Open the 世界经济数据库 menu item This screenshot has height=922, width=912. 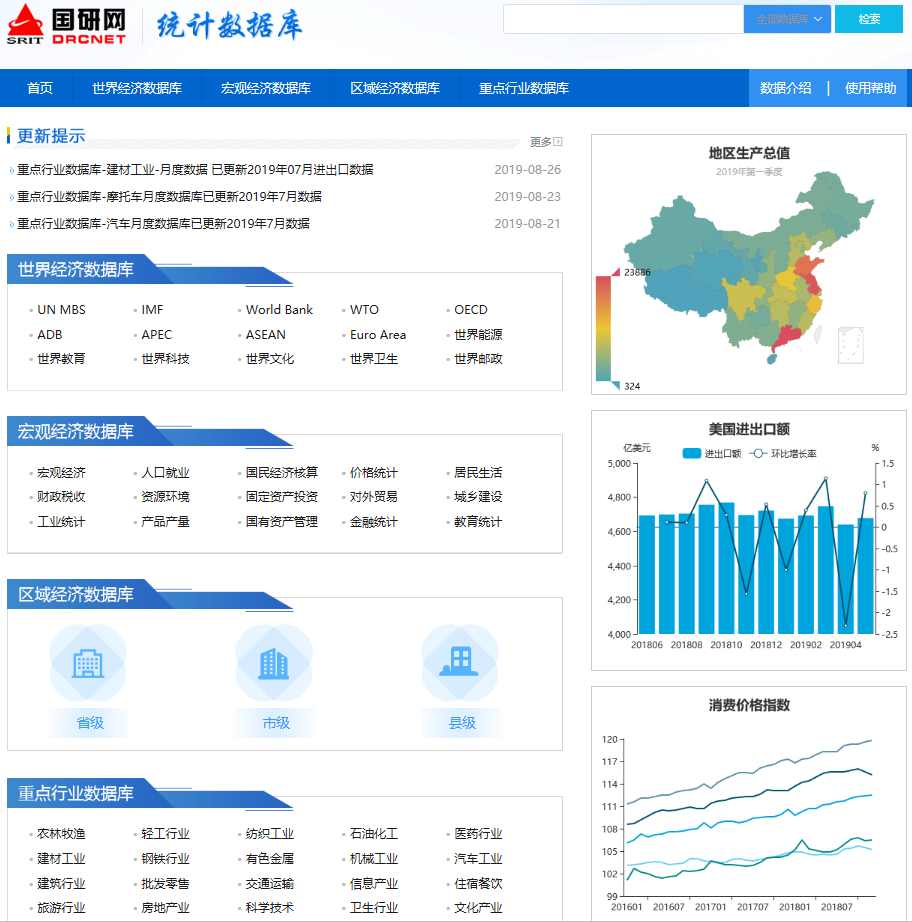[137, 88]
